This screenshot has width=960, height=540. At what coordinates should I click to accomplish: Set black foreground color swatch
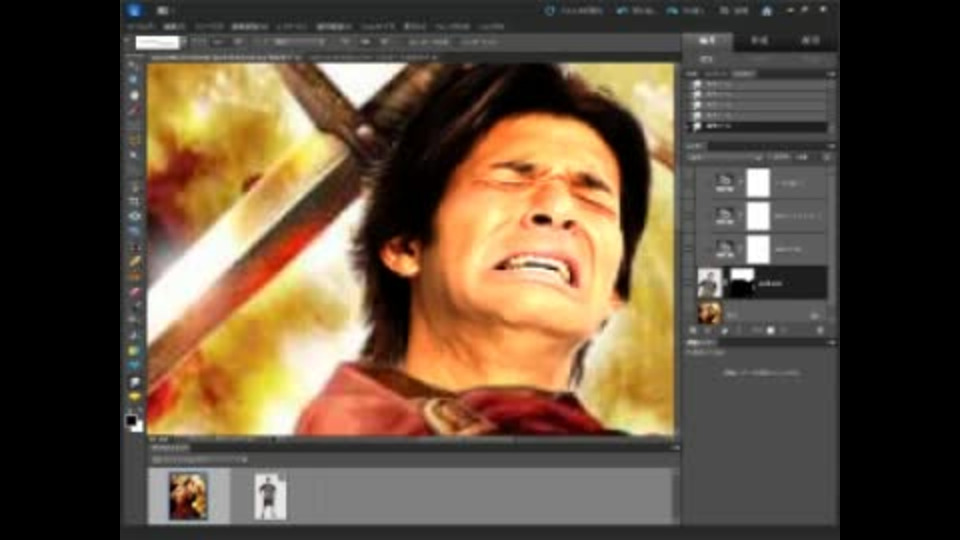pos(130,420)
